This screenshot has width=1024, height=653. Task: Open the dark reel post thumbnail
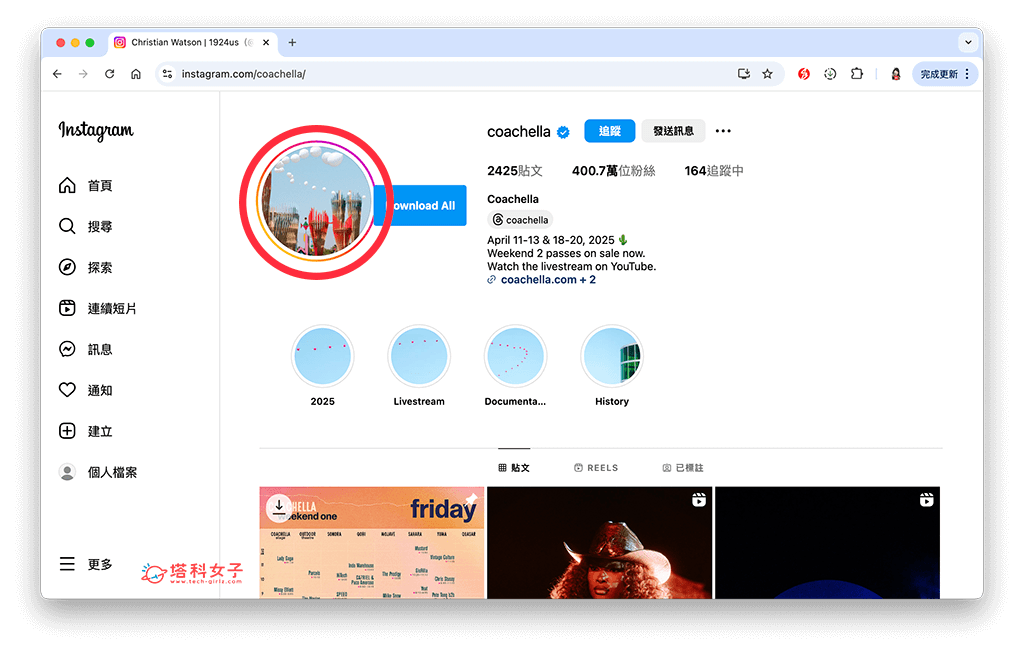[x=827, y=543]
